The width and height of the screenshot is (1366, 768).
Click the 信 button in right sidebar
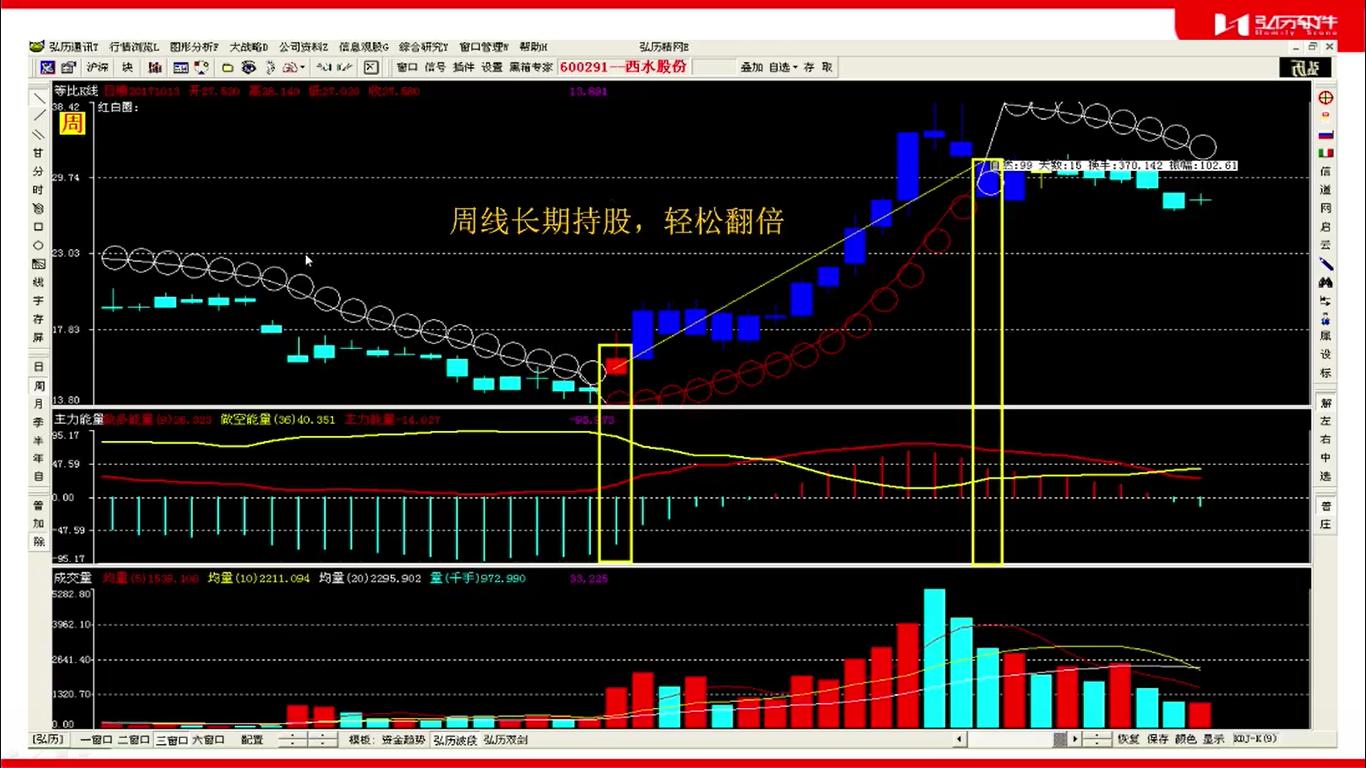pyautogui.click(x=1326, y=171)
